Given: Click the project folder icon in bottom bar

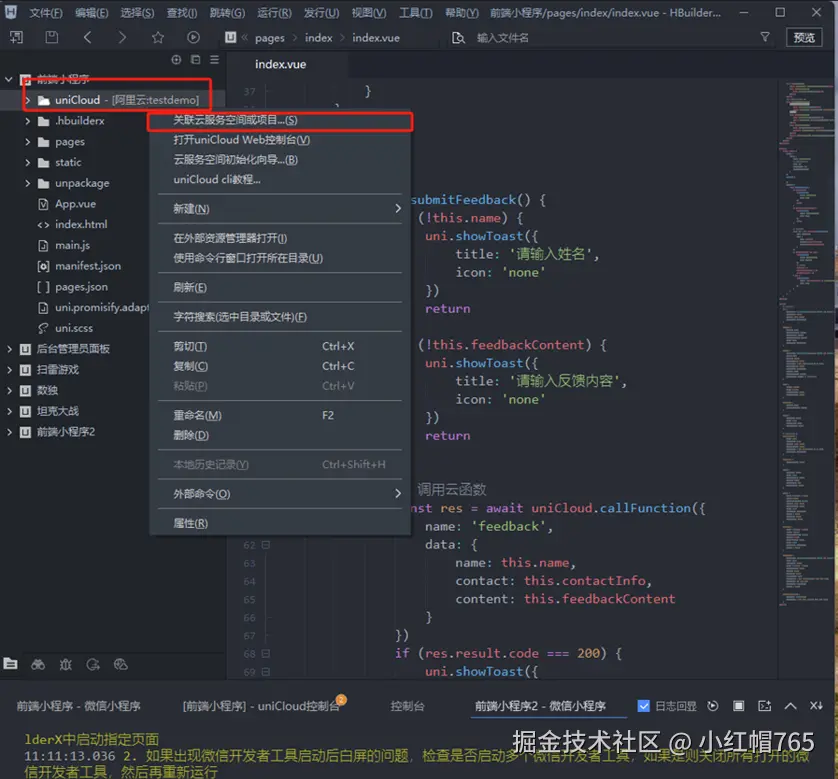Looking at the screenshot, I should (x=11, y=664).
